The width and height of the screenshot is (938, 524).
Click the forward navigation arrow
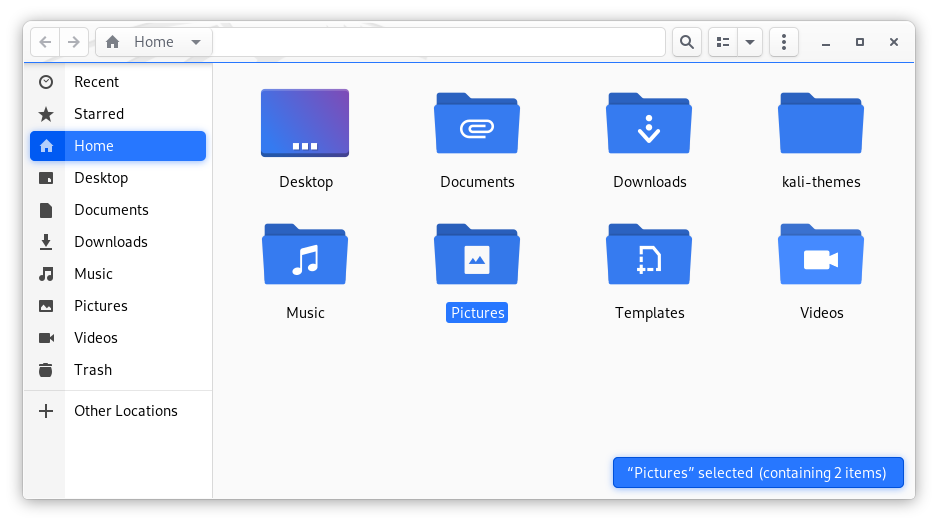(x=74, y=42)
